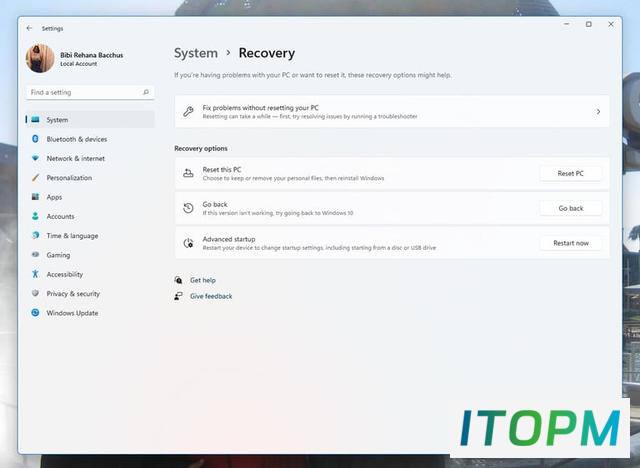640x468 pixels.
Task: Click the Personalization brush icon
Action: [x=36, y=177]
